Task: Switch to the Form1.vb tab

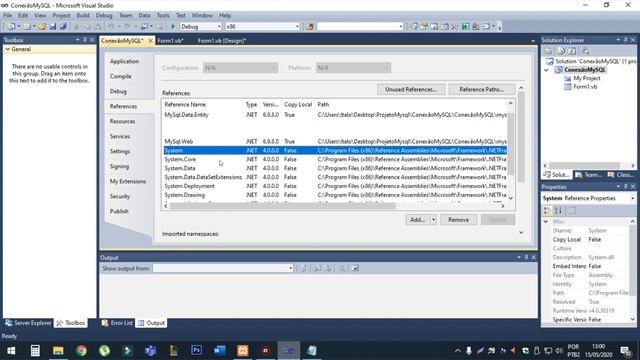Action: coord(170,41)
